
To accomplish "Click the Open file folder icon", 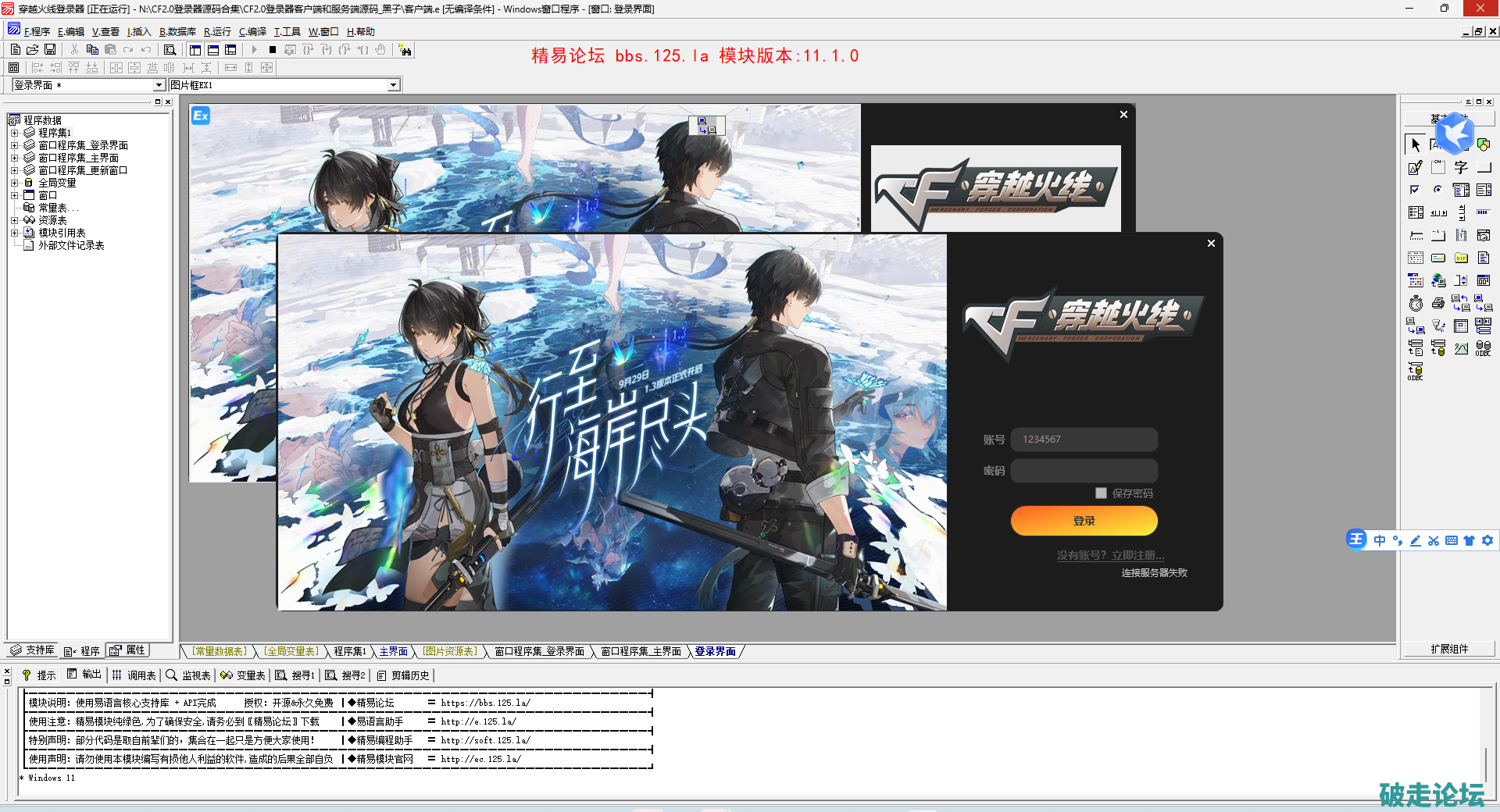I will click(32, 49).
